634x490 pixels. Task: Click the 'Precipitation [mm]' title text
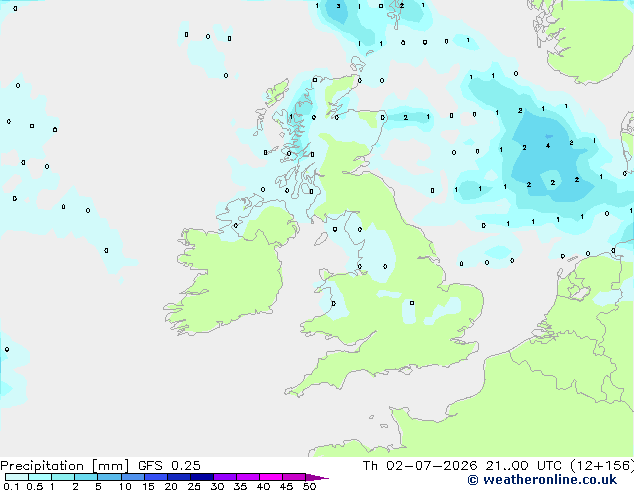coord(65,466)
